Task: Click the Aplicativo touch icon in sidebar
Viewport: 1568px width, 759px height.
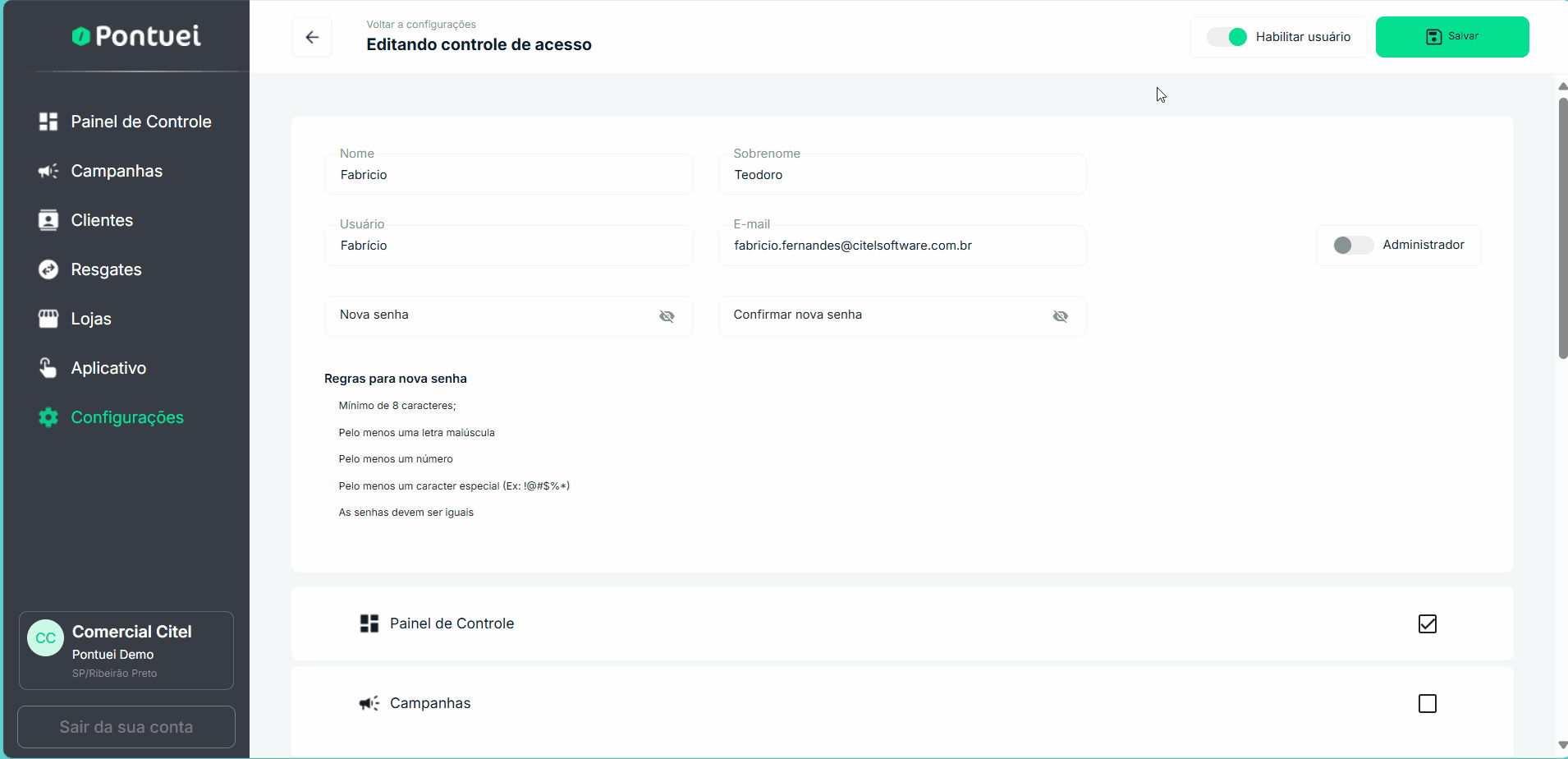Action: click(48, 368)
